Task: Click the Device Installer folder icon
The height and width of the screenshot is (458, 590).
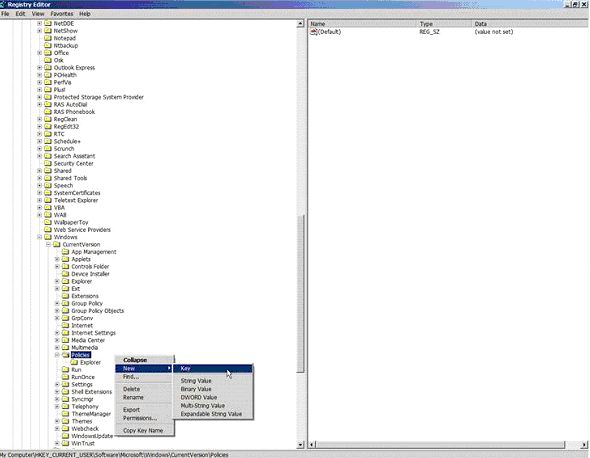Action: [x=65, y=274]
